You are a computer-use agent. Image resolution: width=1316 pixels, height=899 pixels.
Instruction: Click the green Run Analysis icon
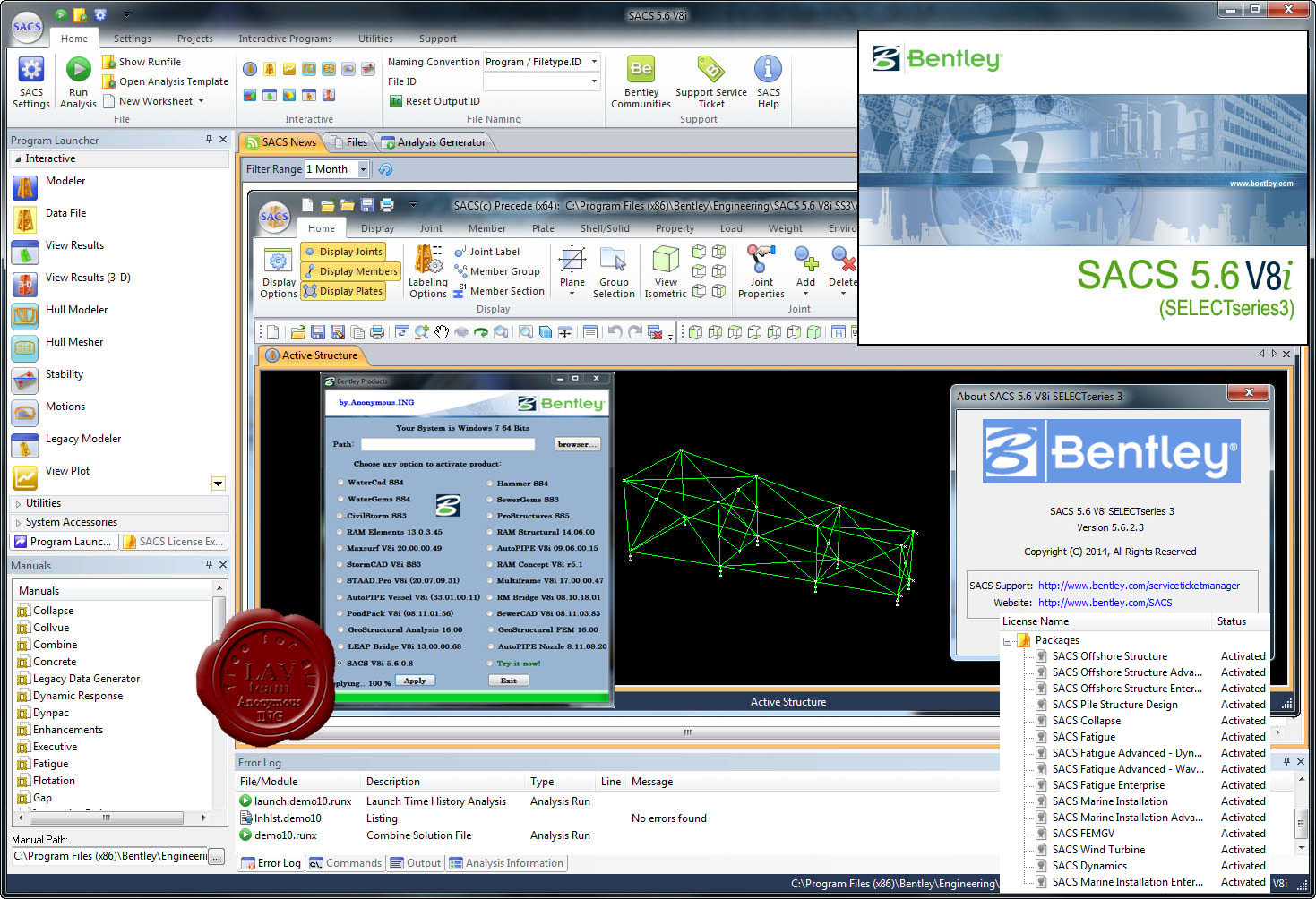coord(78,70)
